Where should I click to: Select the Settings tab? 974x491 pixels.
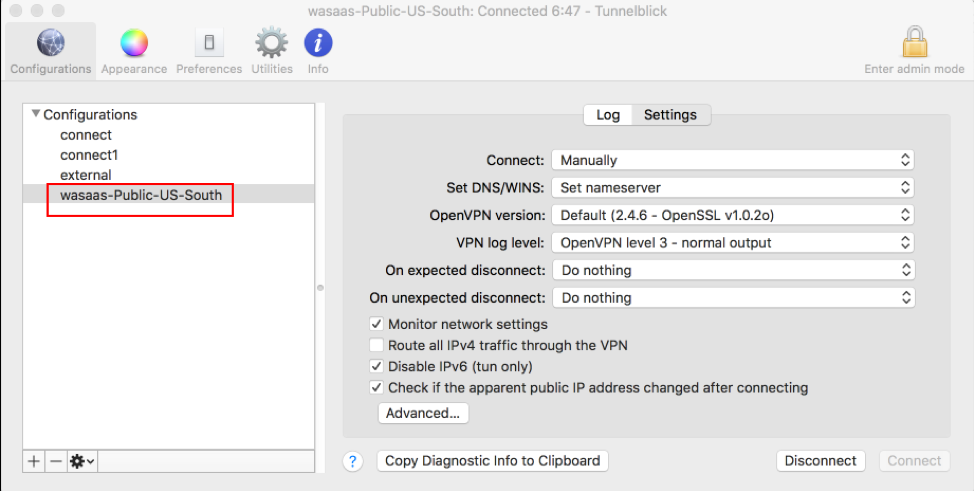click(670, 115)
